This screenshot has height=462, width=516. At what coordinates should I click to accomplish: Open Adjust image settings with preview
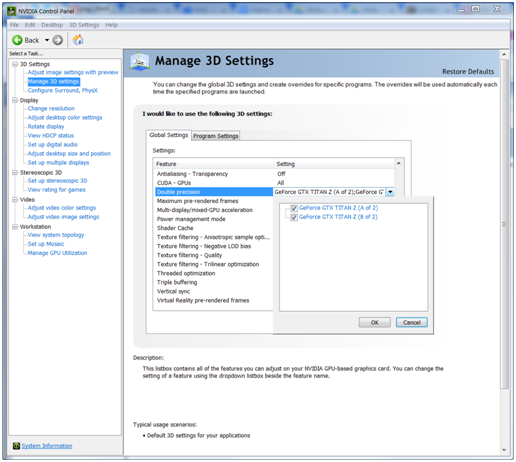tap(73, 72)
